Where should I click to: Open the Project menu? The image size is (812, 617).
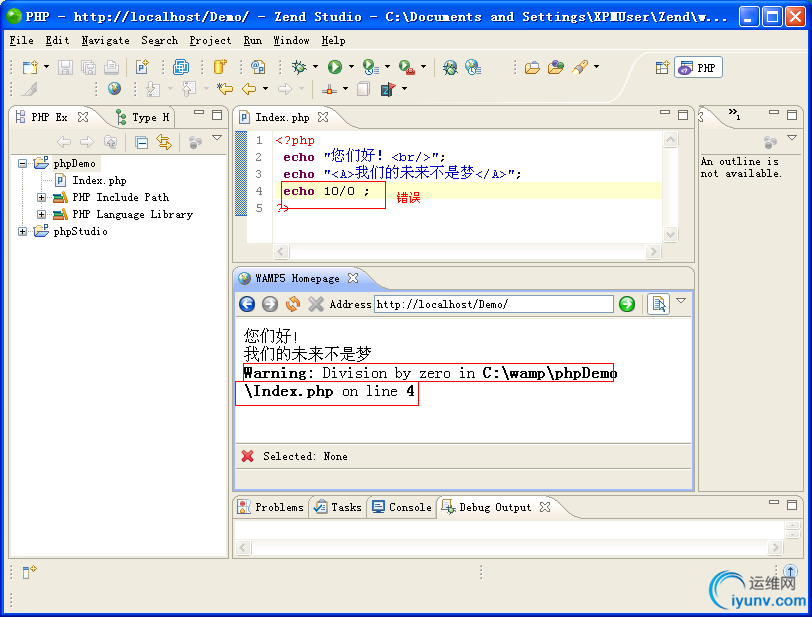click(210, 40)
